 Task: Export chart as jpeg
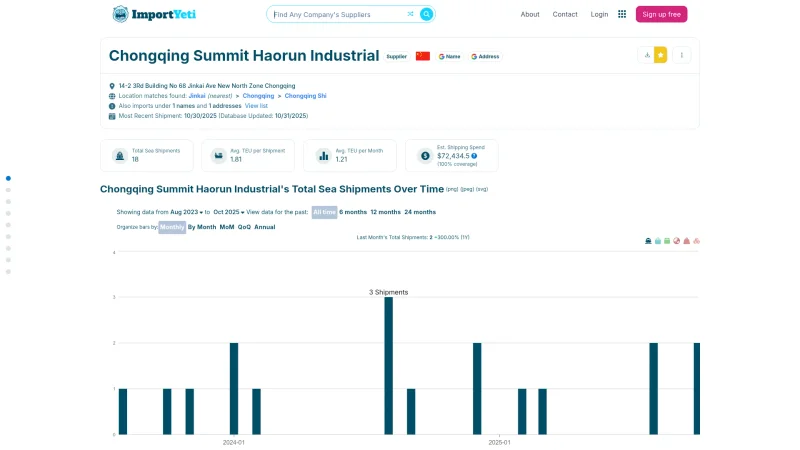[467, 189]
